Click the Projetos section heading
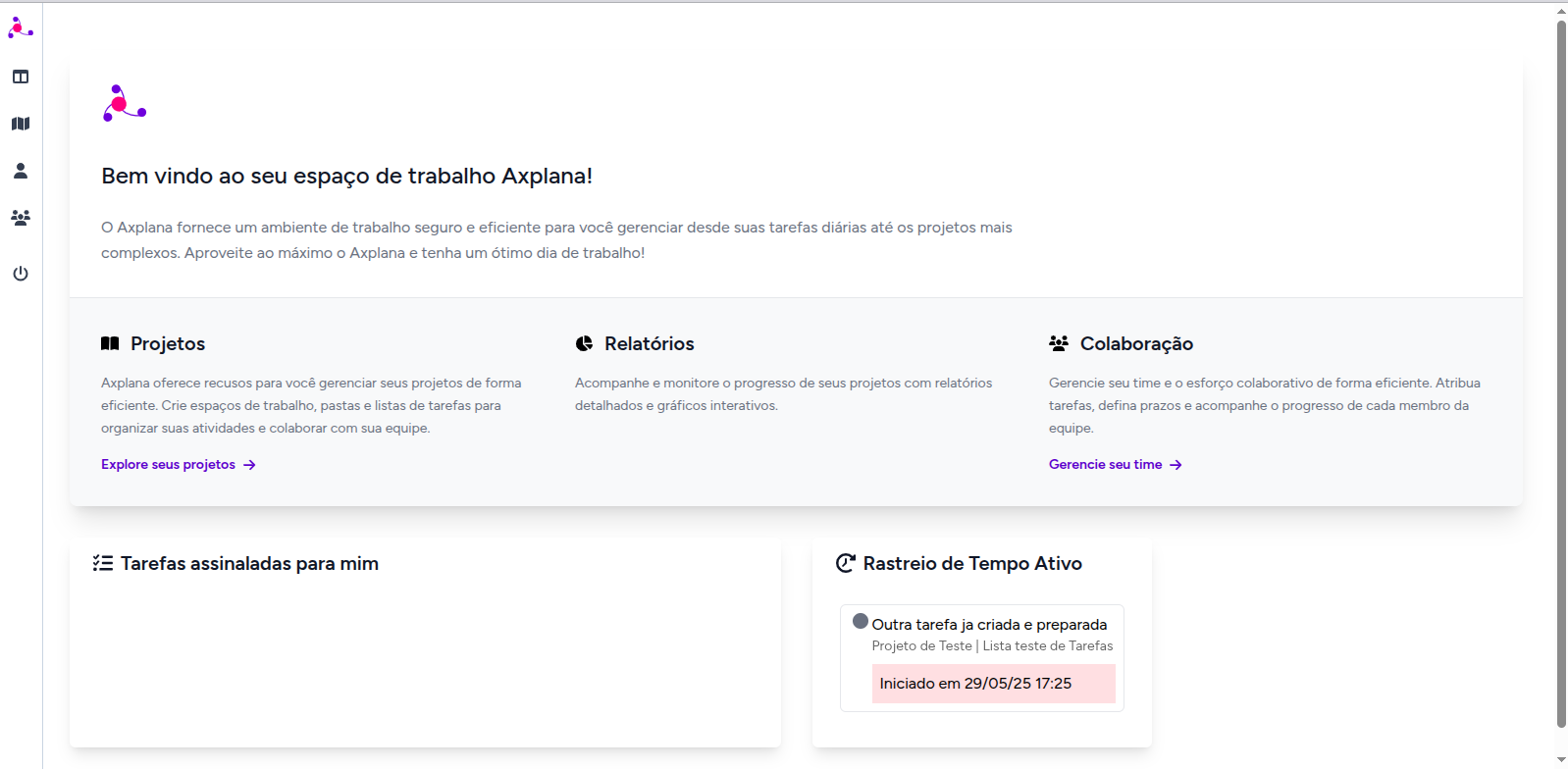This screenshot has width=1568, height=770. coord(168,343)
